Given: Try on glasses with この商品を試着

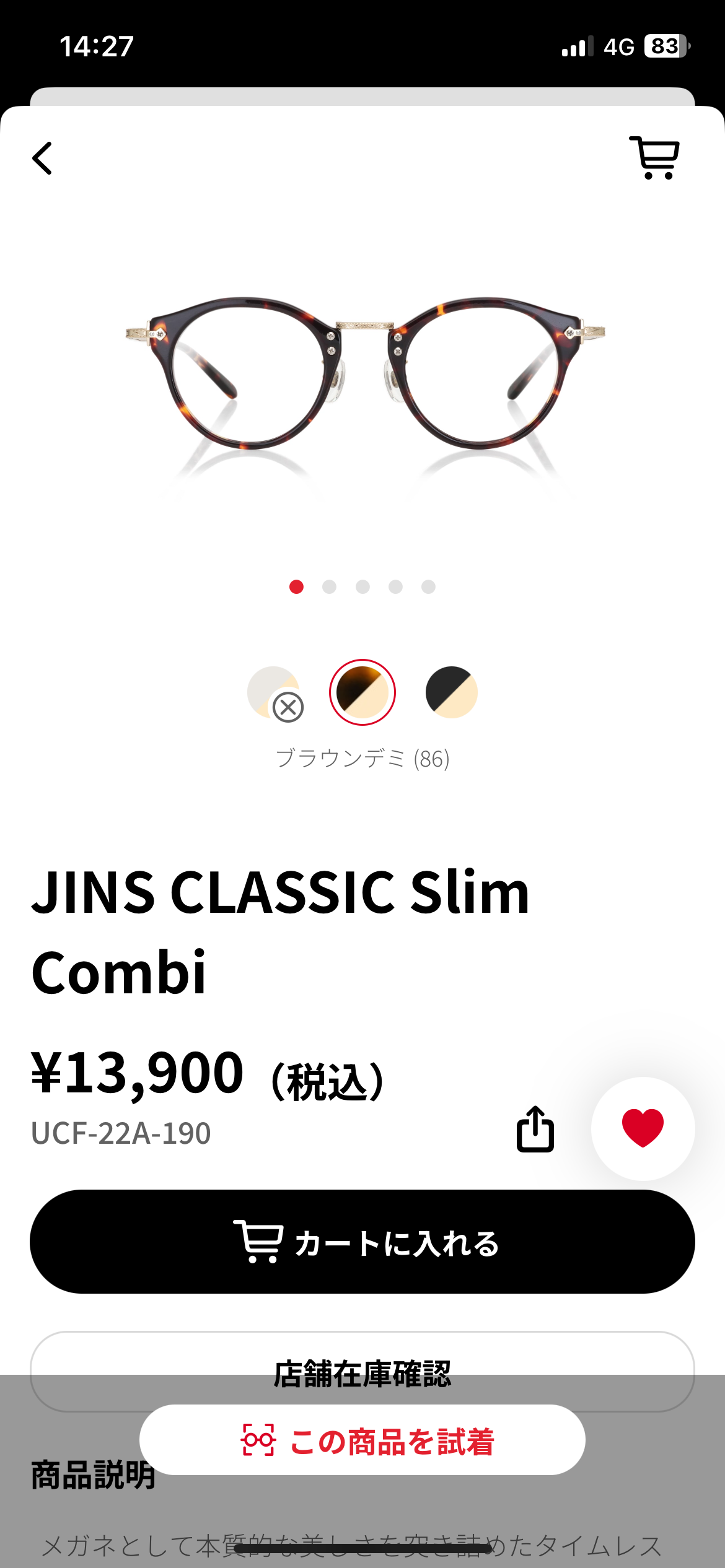Looking at the screenshot, I should pos(362,1440).
